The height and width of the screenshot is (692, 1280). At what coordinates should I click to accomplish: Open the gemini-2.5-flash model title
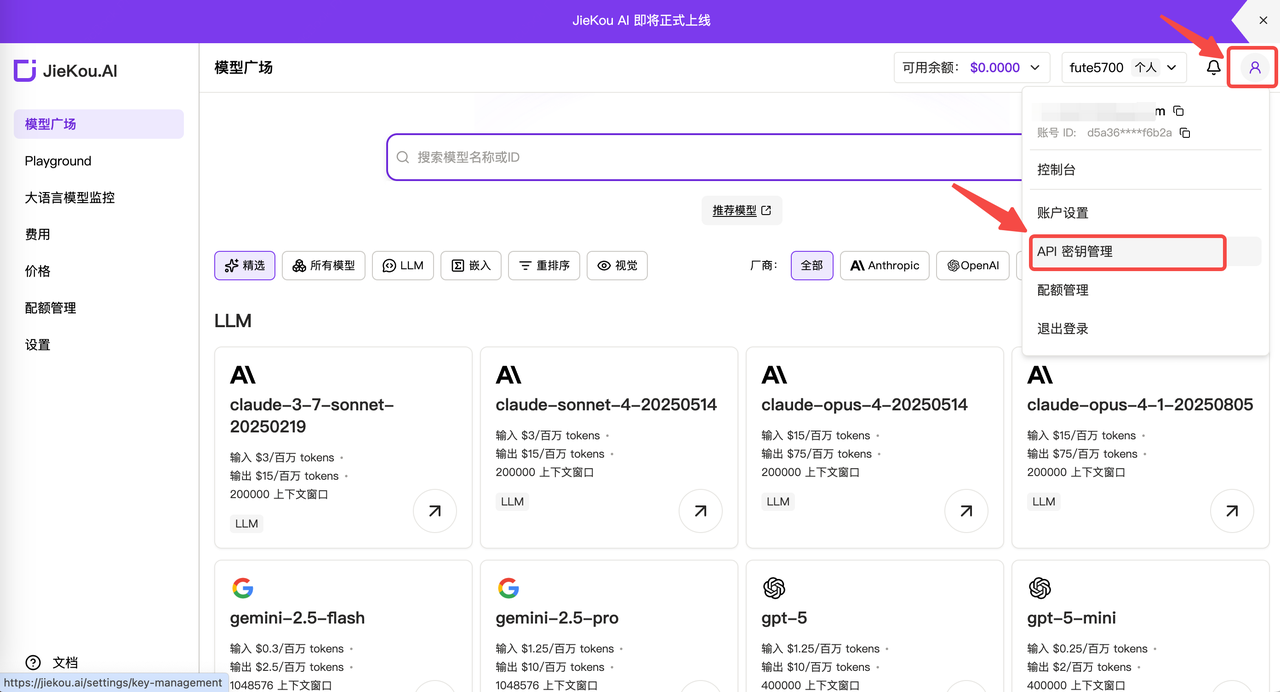[x=297, y=618]
